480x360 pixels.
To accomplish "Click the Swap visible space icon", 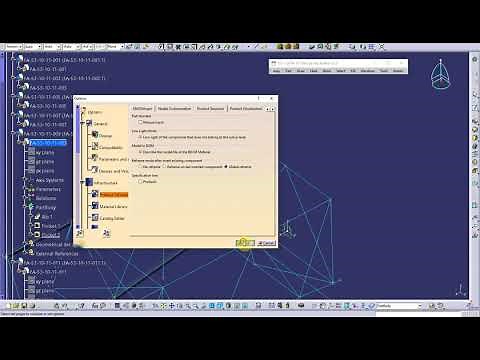I will (x=245, y=305).
